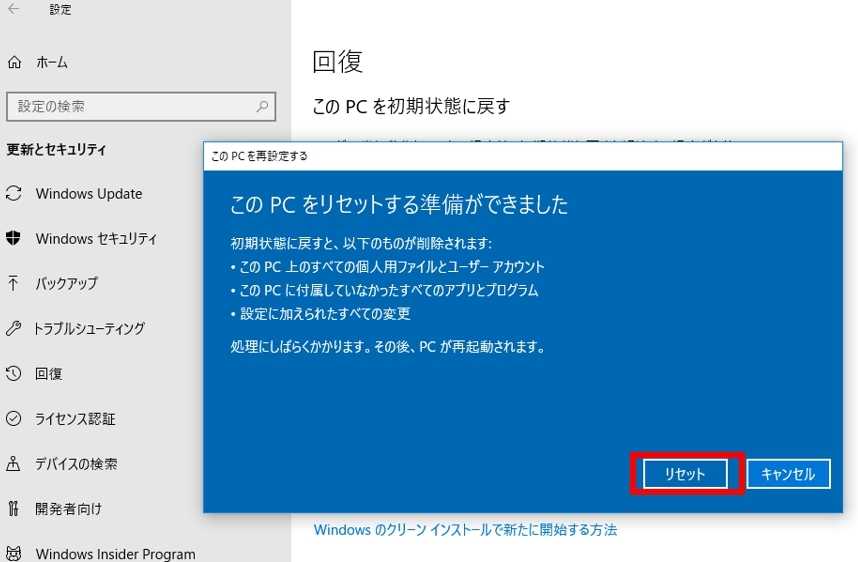The image size is (858, 562).
Task: Click the ホーム house icon
Action: coord(14,62)
